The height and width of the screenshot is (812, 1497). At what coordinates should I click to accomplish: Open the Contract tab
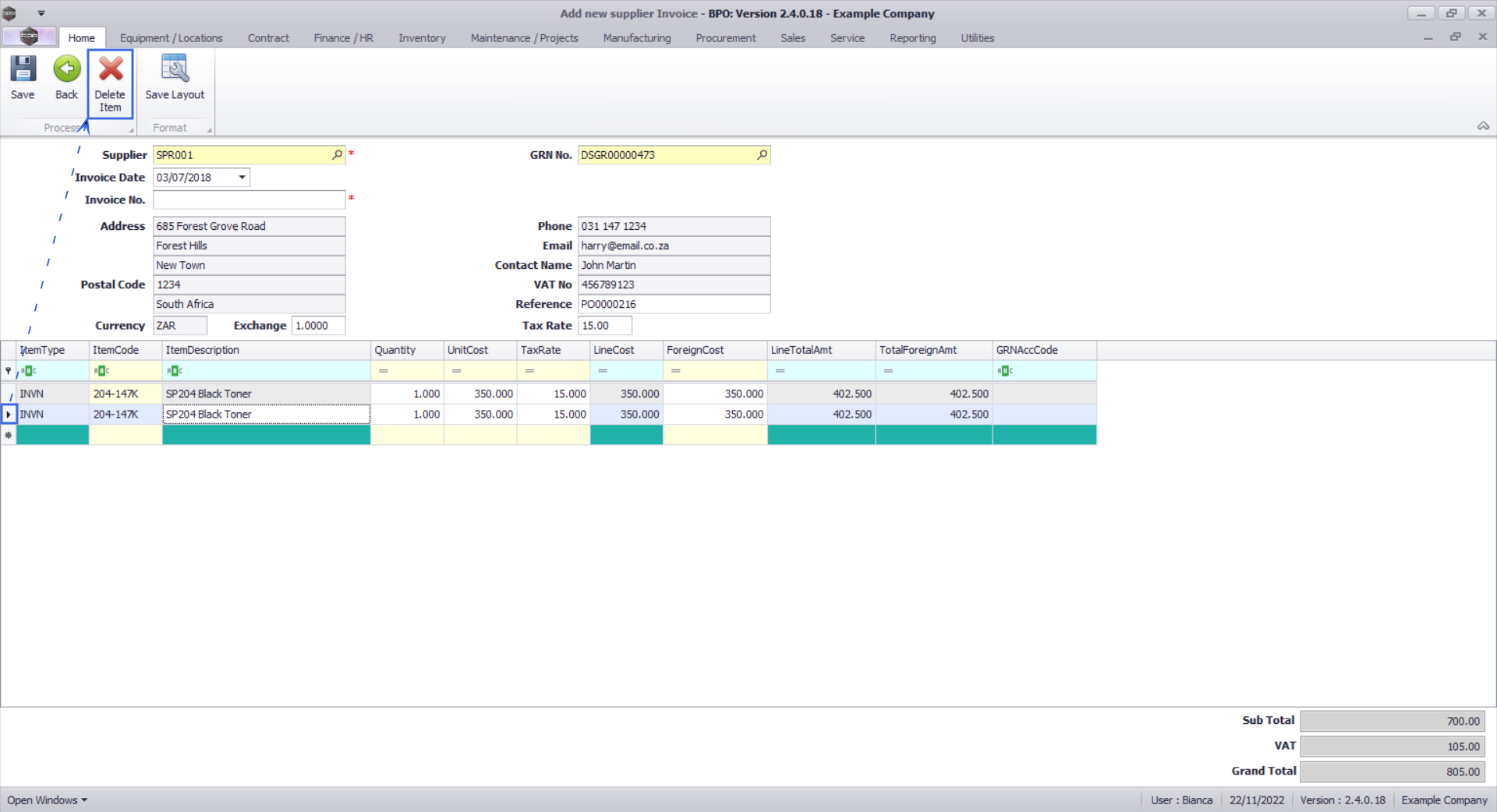[x=268, y=37]
